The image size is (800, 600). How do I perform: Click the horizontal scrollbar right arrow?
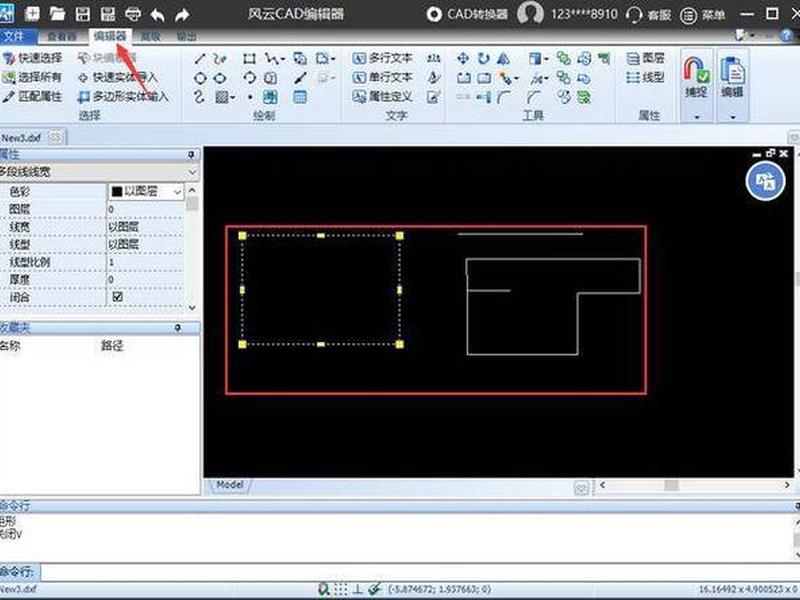tap(787, 485)
